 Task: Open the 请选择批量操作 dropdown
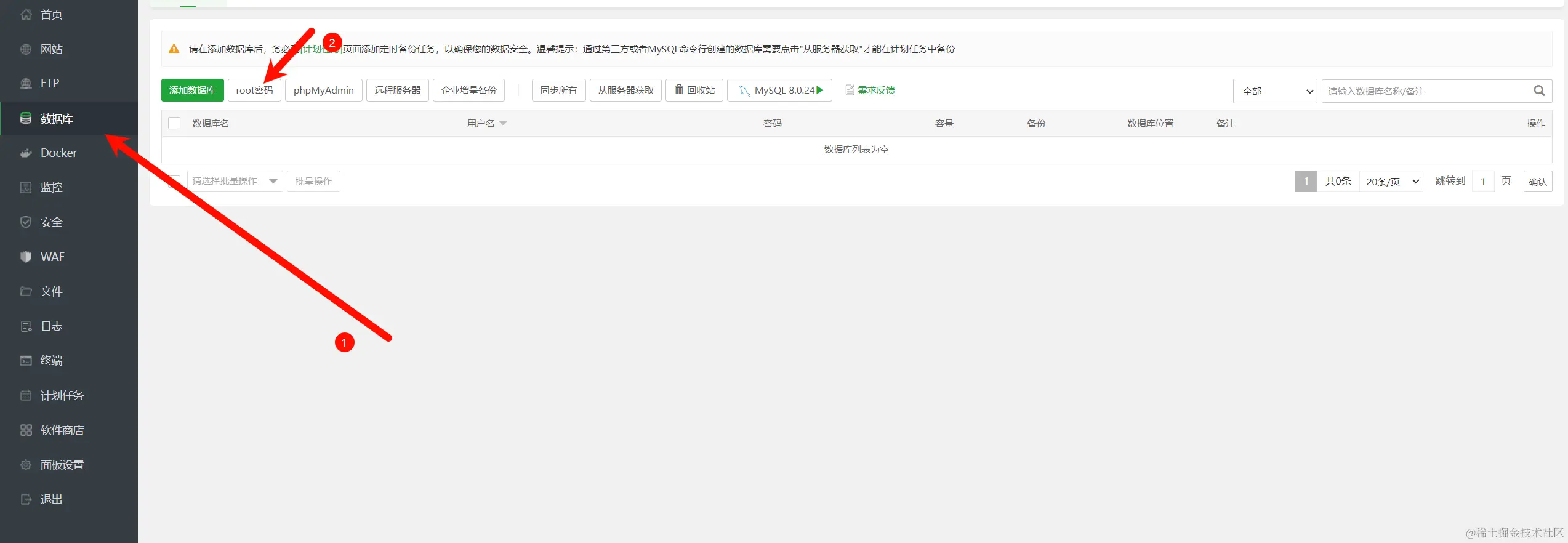click(x=235, y=181)
